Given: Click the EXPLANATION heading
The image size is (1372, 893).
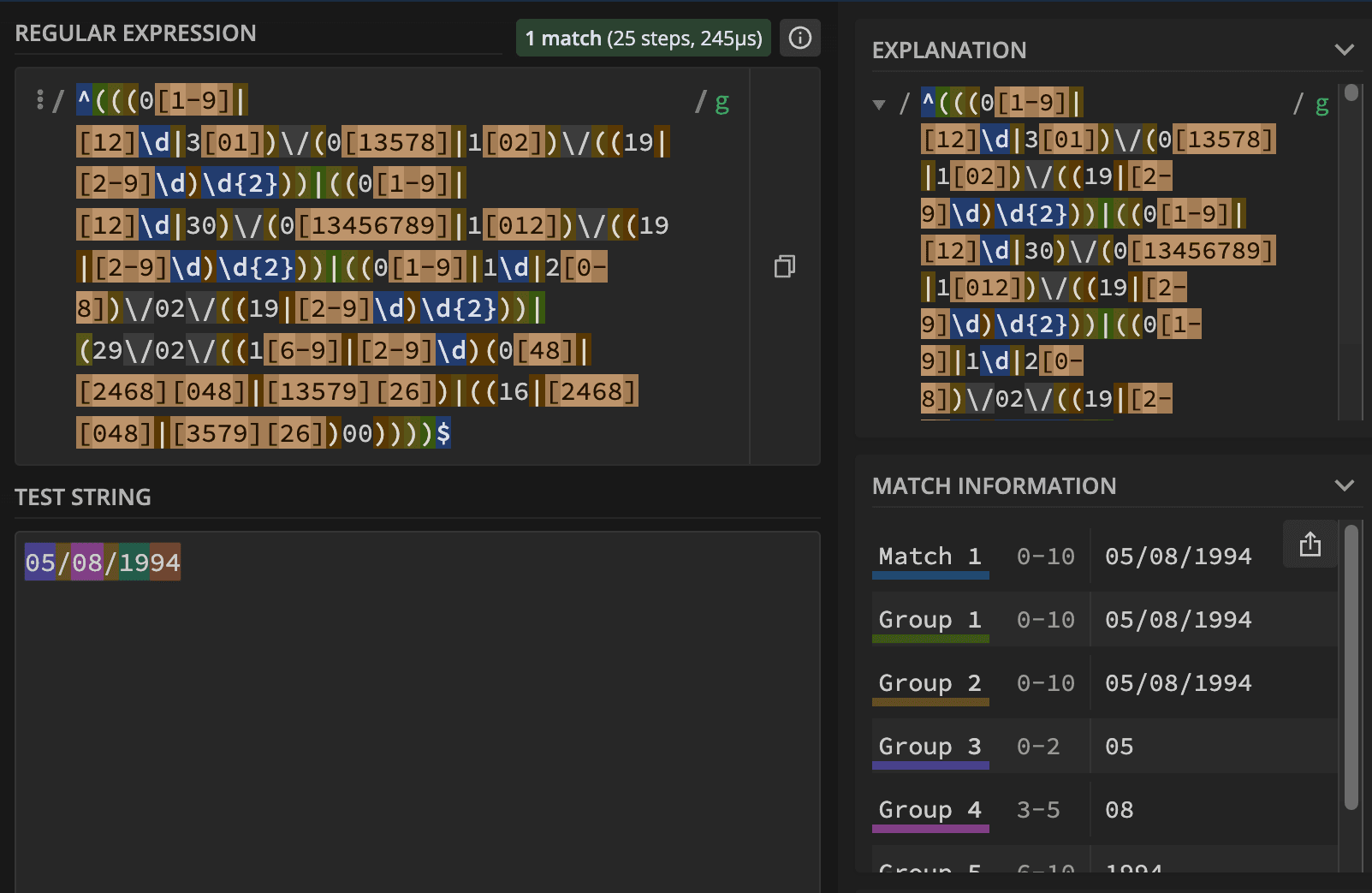Looking at the screenshot, I should [x=949, y=51].
